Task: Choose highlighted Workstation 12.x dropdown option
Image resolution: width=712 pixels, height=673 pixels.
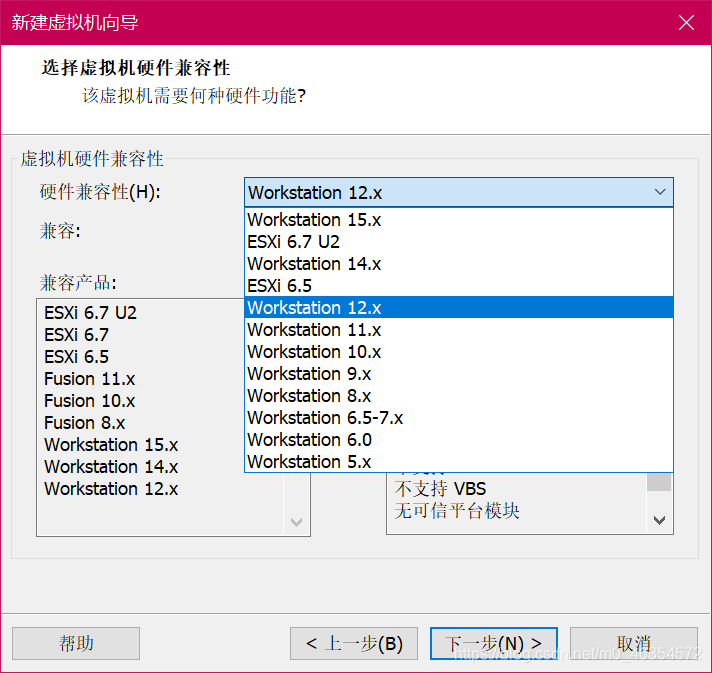Action: pyautogui.click(x=459, y=307)
